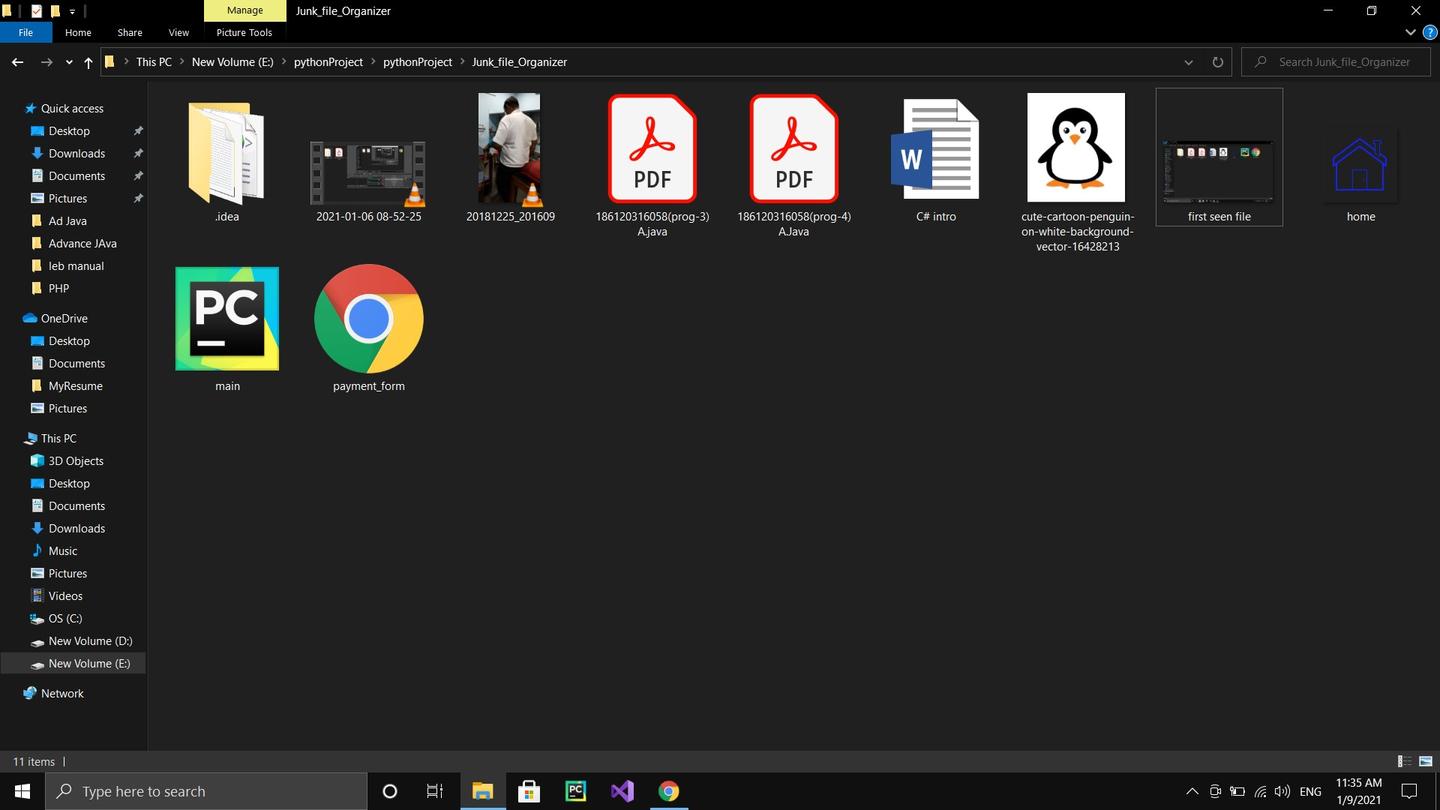Select the 20181225_201609 video thumbnail
The width and height of the screenshot is (1440, 810).
(510, 149)
